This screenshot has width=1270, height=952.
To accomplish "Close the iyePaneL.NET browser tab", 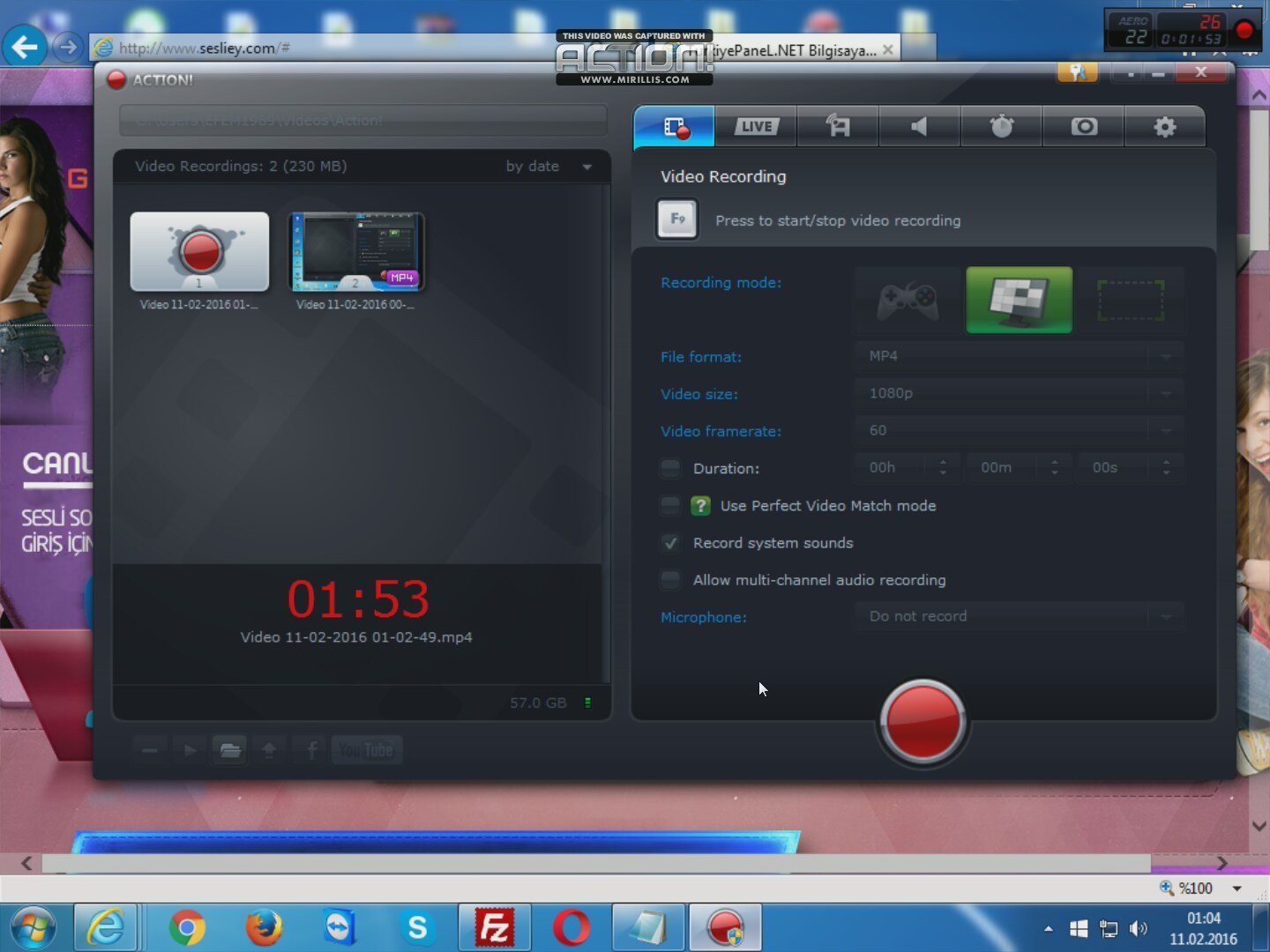I will [888, 49].
